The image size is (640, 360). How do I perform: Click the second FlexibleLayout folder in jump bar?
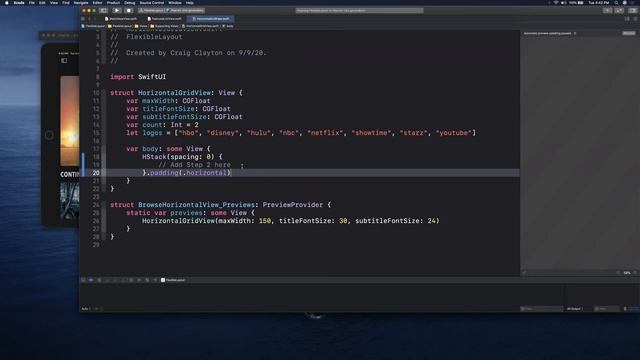(120, 26)
